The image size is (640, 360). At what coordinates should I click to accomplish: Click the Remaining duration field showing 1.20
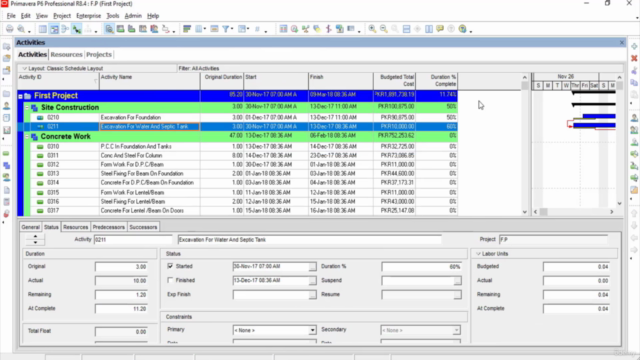coord(121,295)
